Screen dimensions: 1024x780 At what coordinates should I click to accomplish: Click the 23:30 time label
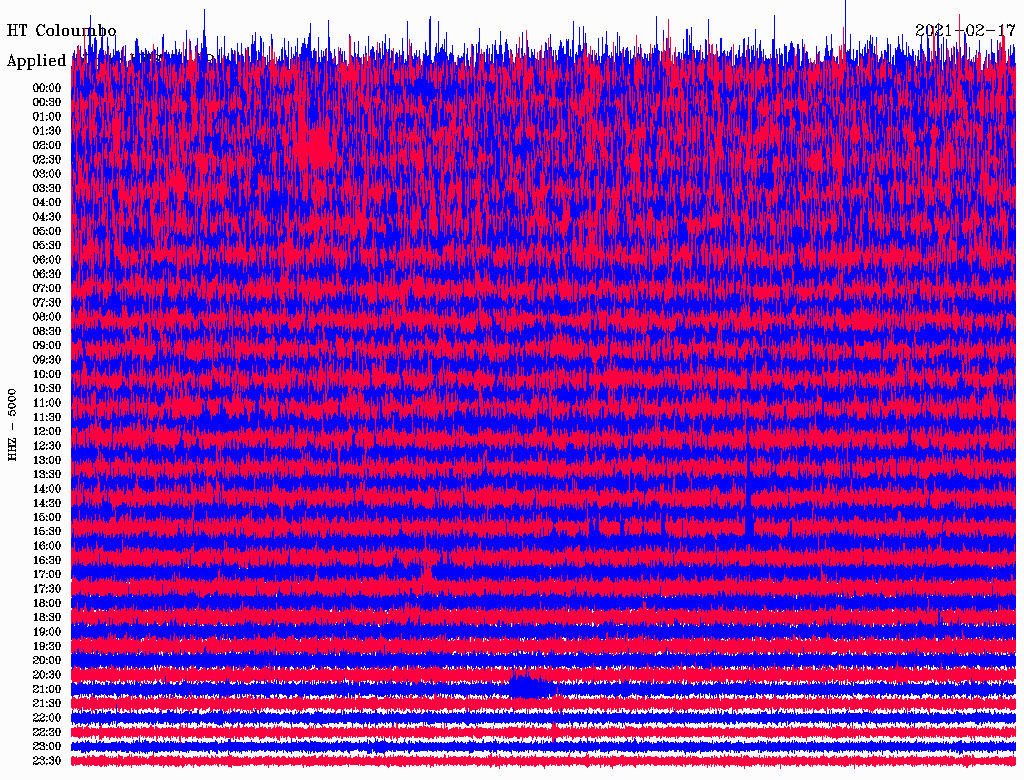(47, 760)
